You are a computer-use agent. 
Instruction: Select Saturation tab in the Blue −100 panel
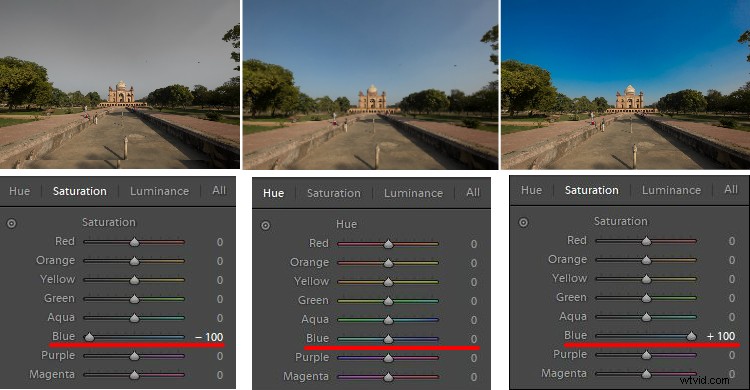point(79,191)
